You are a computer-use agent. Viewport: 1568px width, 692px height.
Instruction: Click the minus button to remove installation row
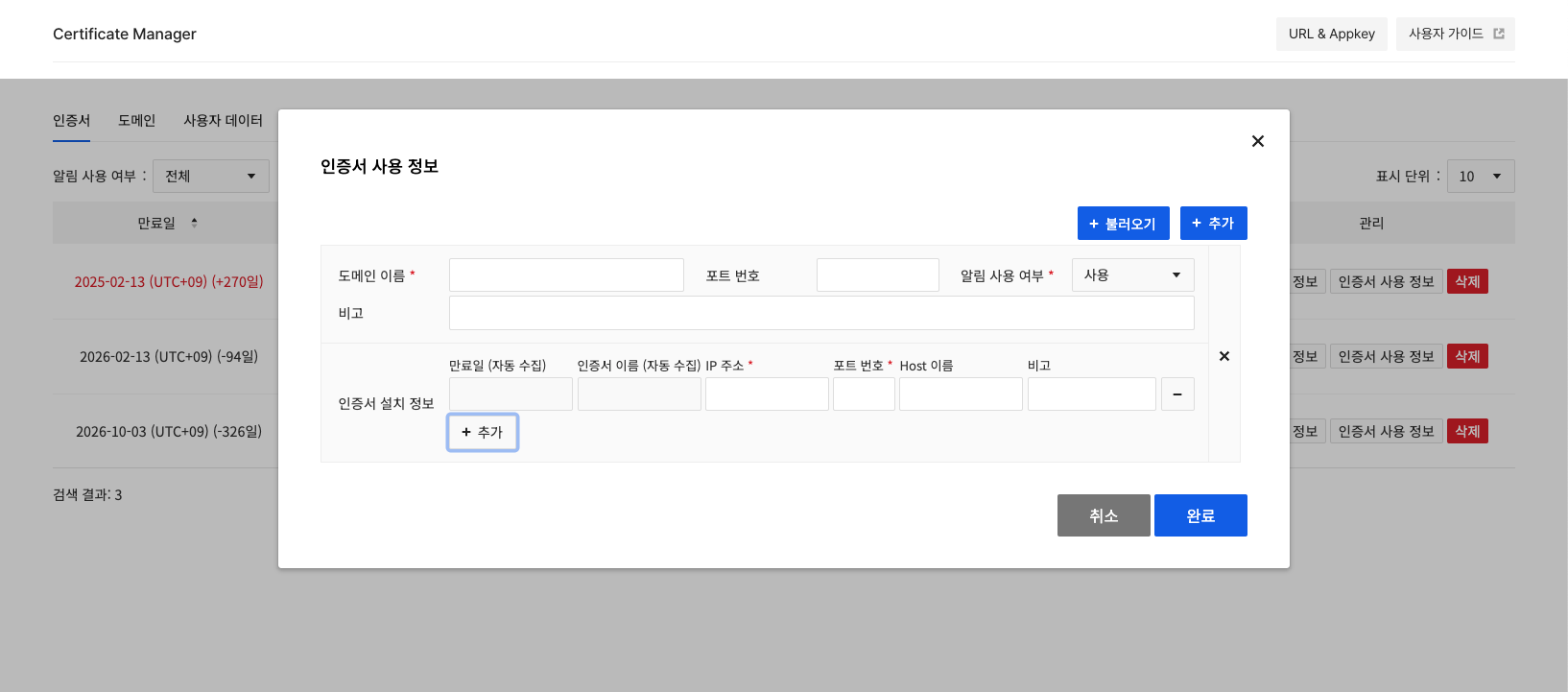tap(1176, 394)
